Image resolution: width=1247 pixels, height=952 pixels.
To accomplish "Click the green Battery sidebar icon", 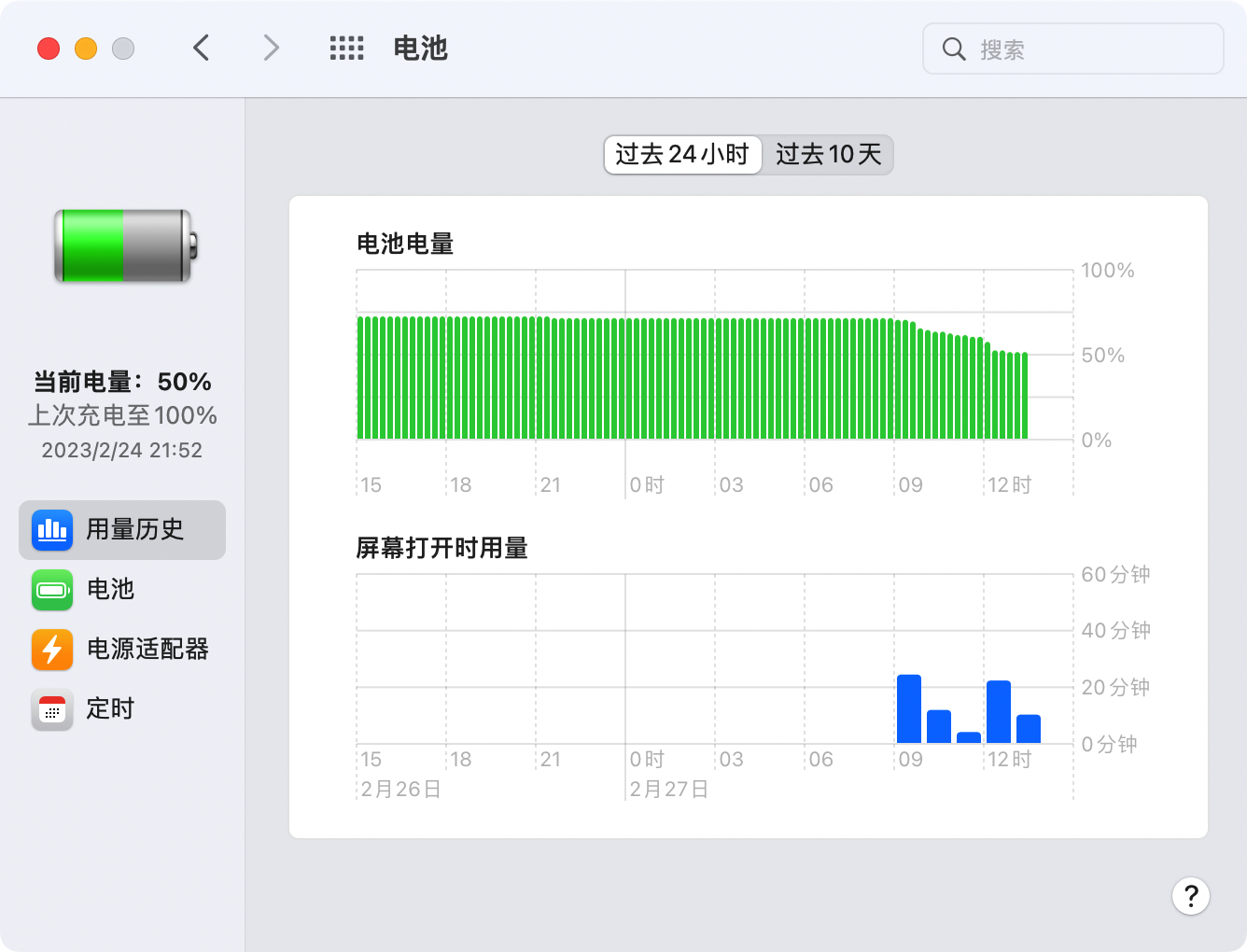I will 52,590.
